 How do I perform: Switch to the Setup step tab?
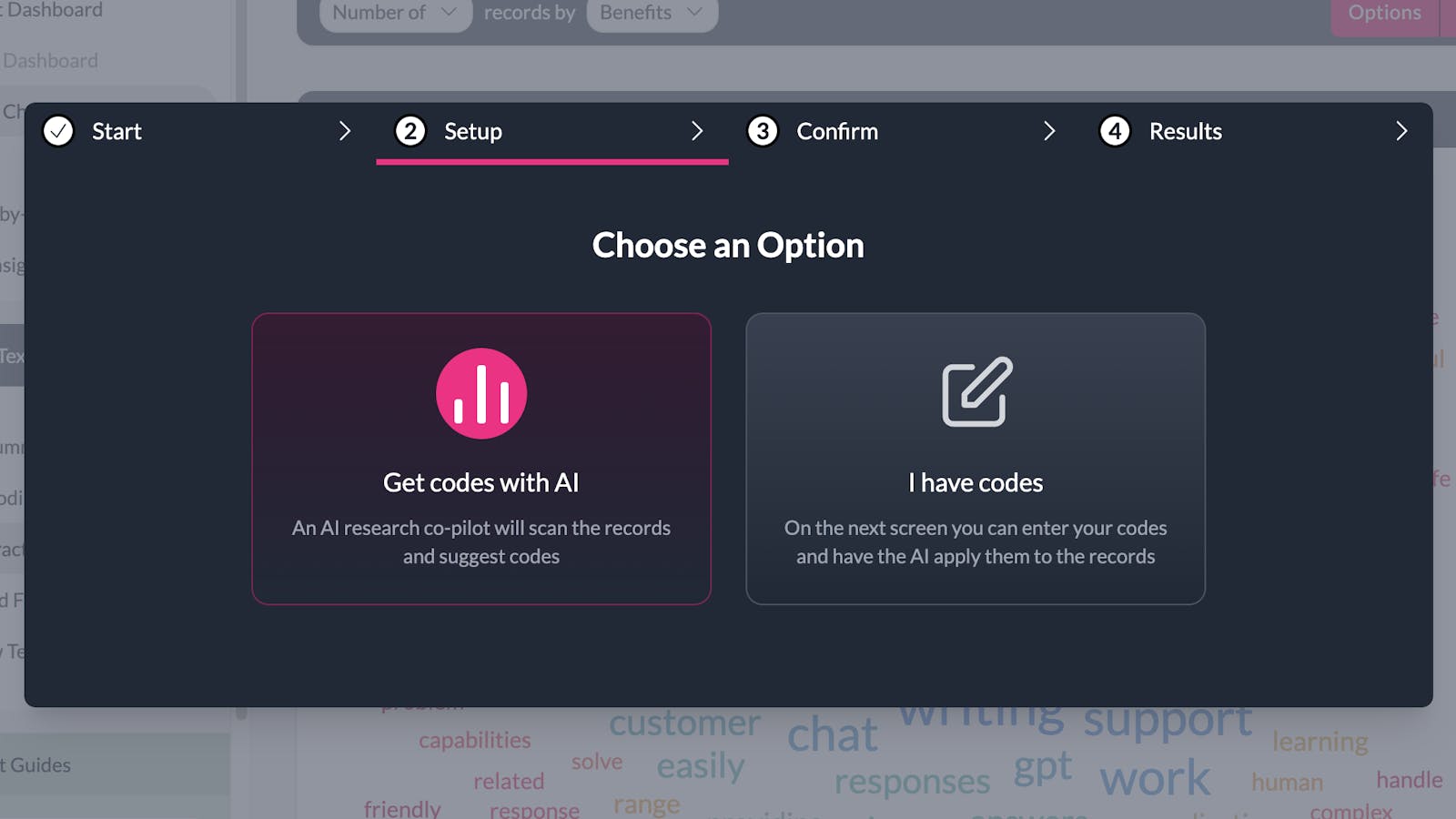472,131
